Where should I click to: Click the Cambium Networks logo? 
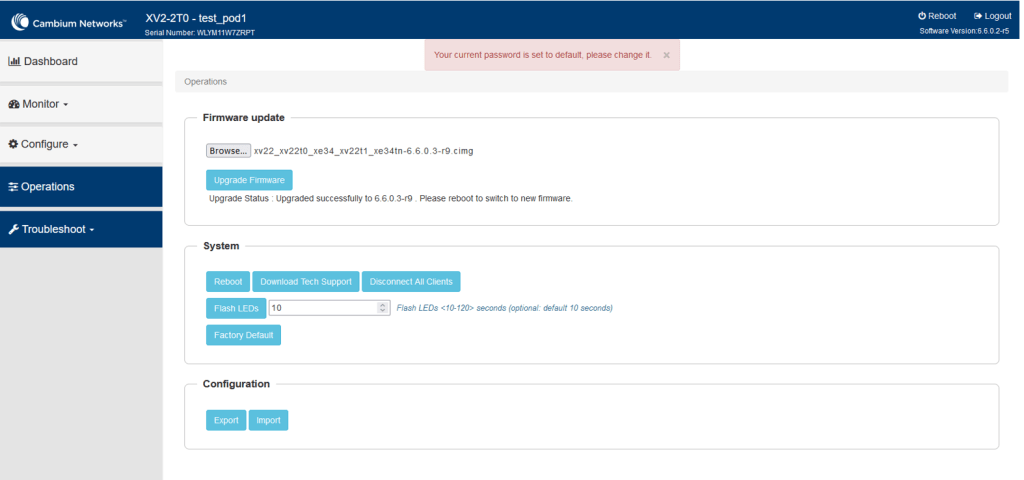(68, 21)
